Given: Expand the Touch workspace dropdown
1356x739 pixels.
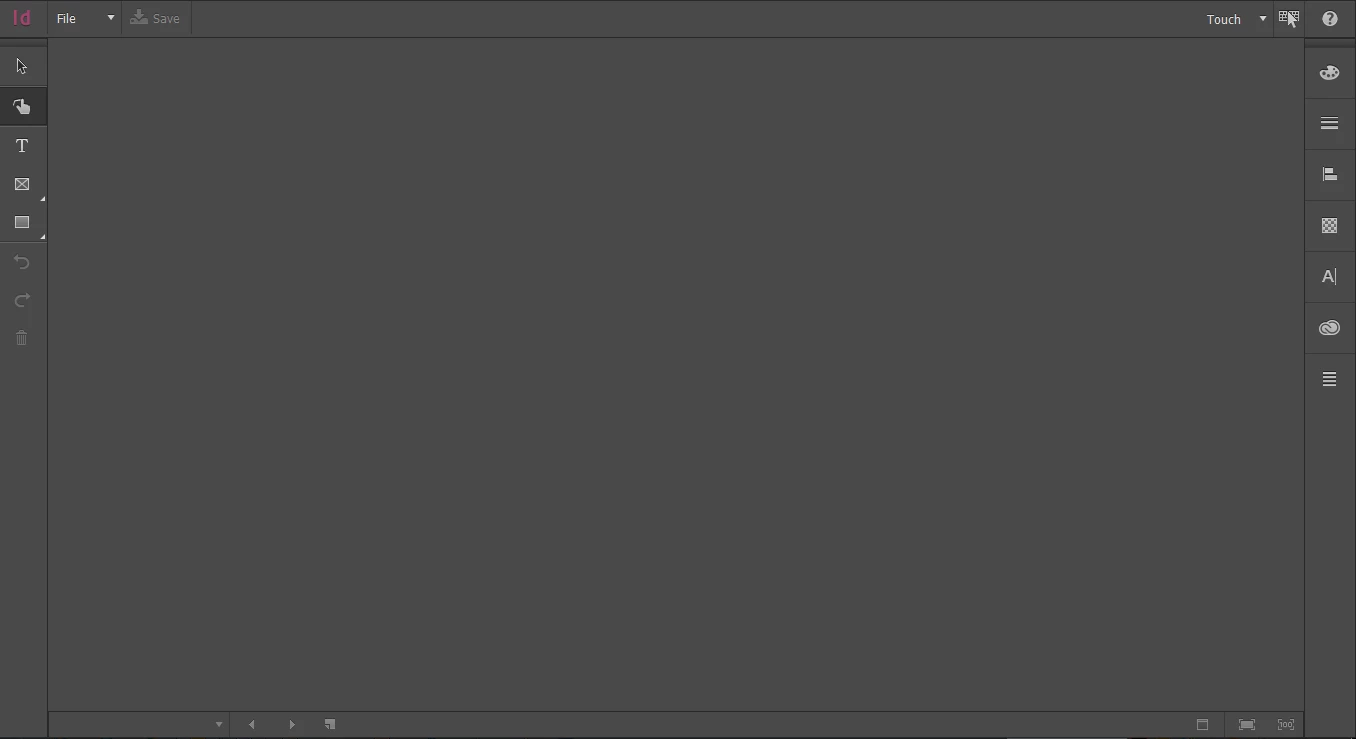Looking at the screenshot, I should 1237,19.
